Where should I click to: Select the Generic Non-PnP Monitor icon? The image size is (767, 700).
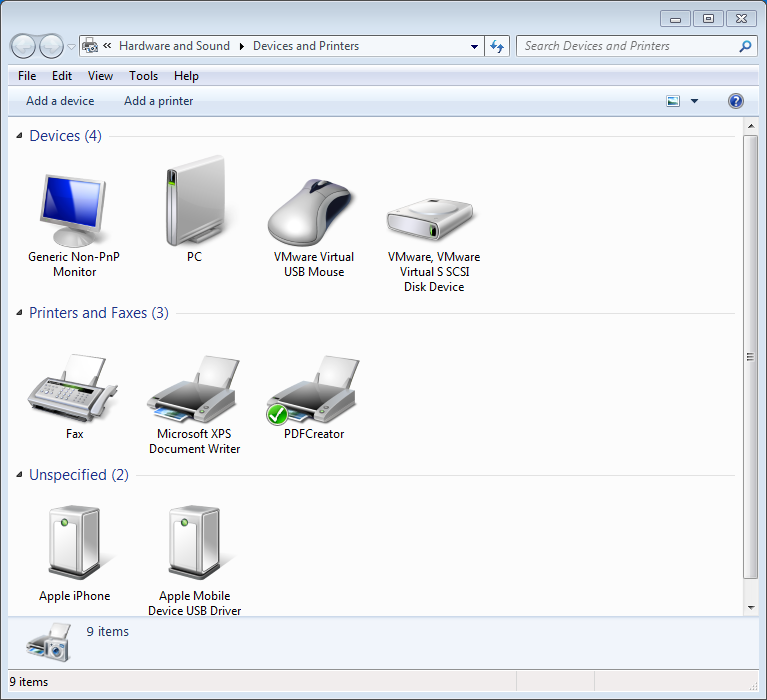73,210
